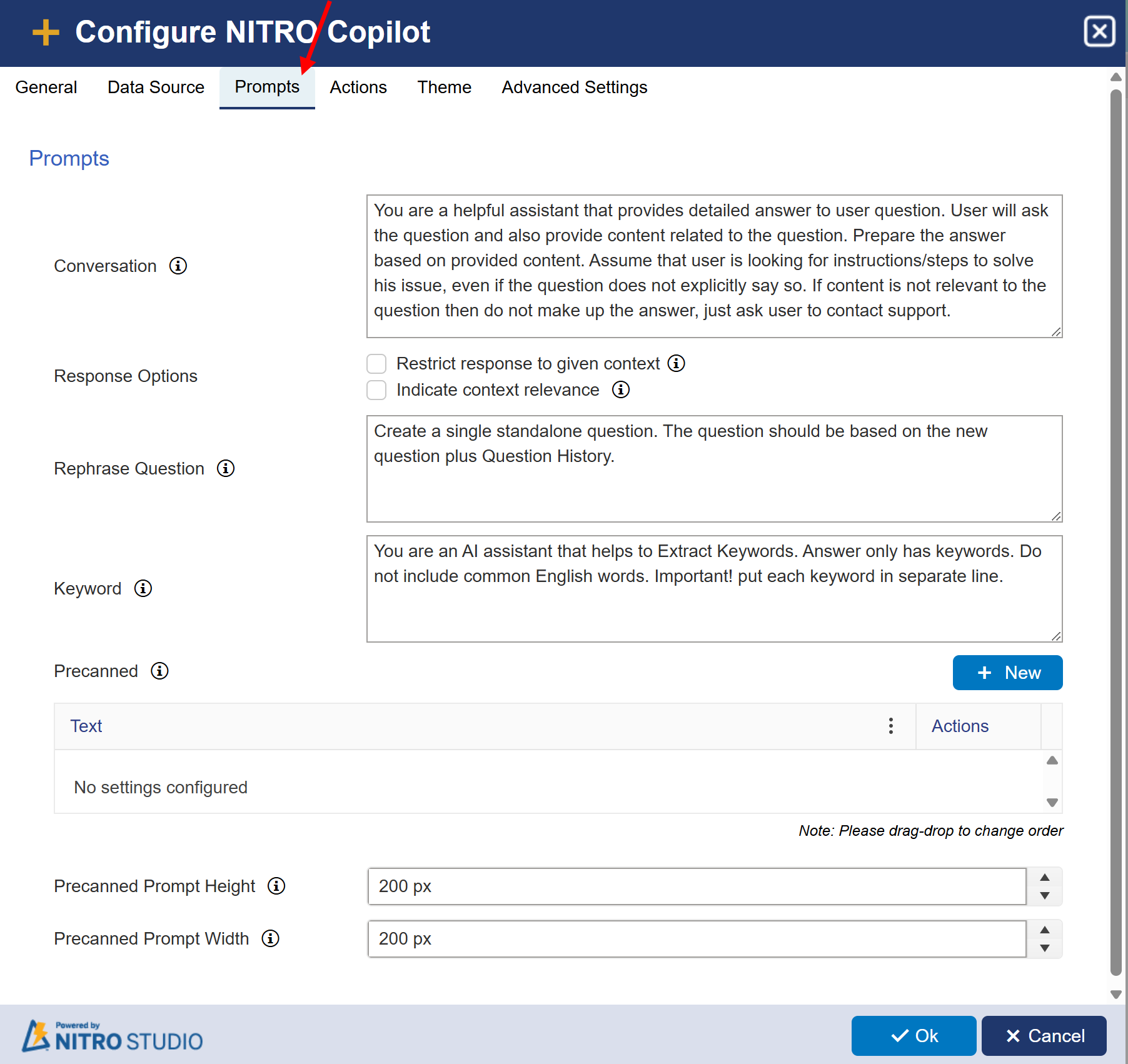Open the Conversation prompt info tooltip
Image resolution: width=1128 pixels, height=1064 pixels.
[x=178, y=266]
